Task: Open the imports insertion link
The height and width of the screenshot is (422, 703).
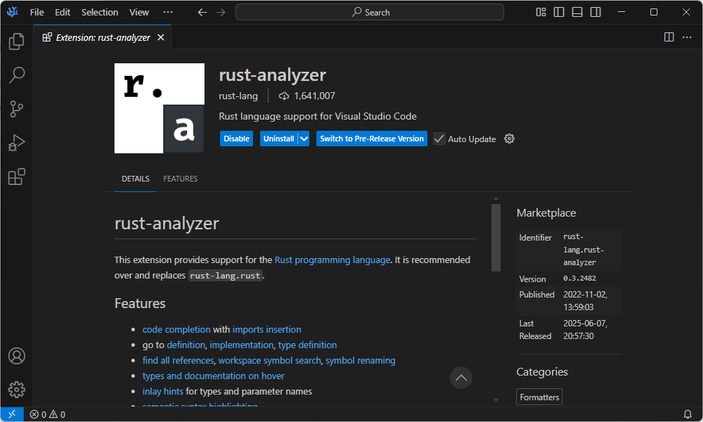Action: pyautogui.click(x=267, y=329)
